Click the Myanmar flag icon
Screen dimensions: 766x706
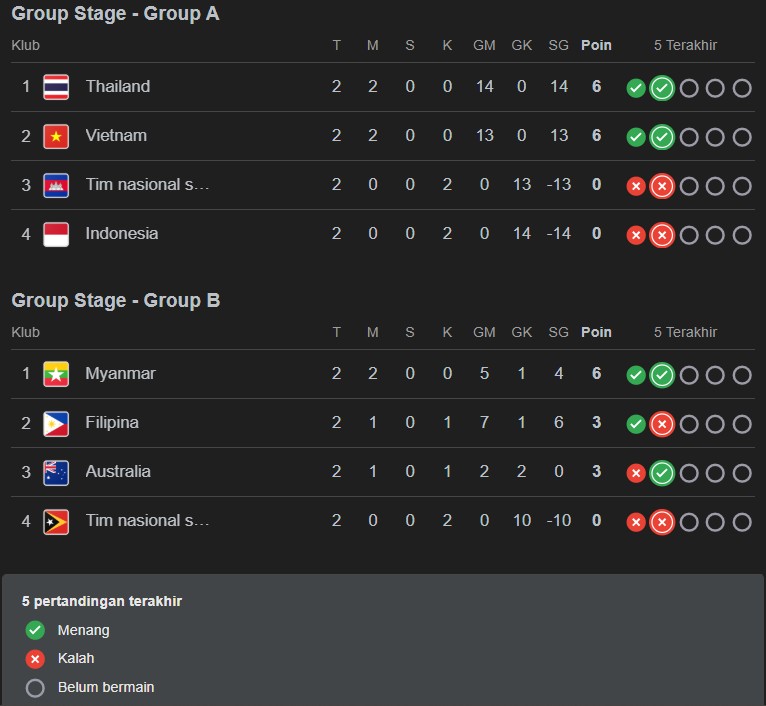[x=56, y=374]
